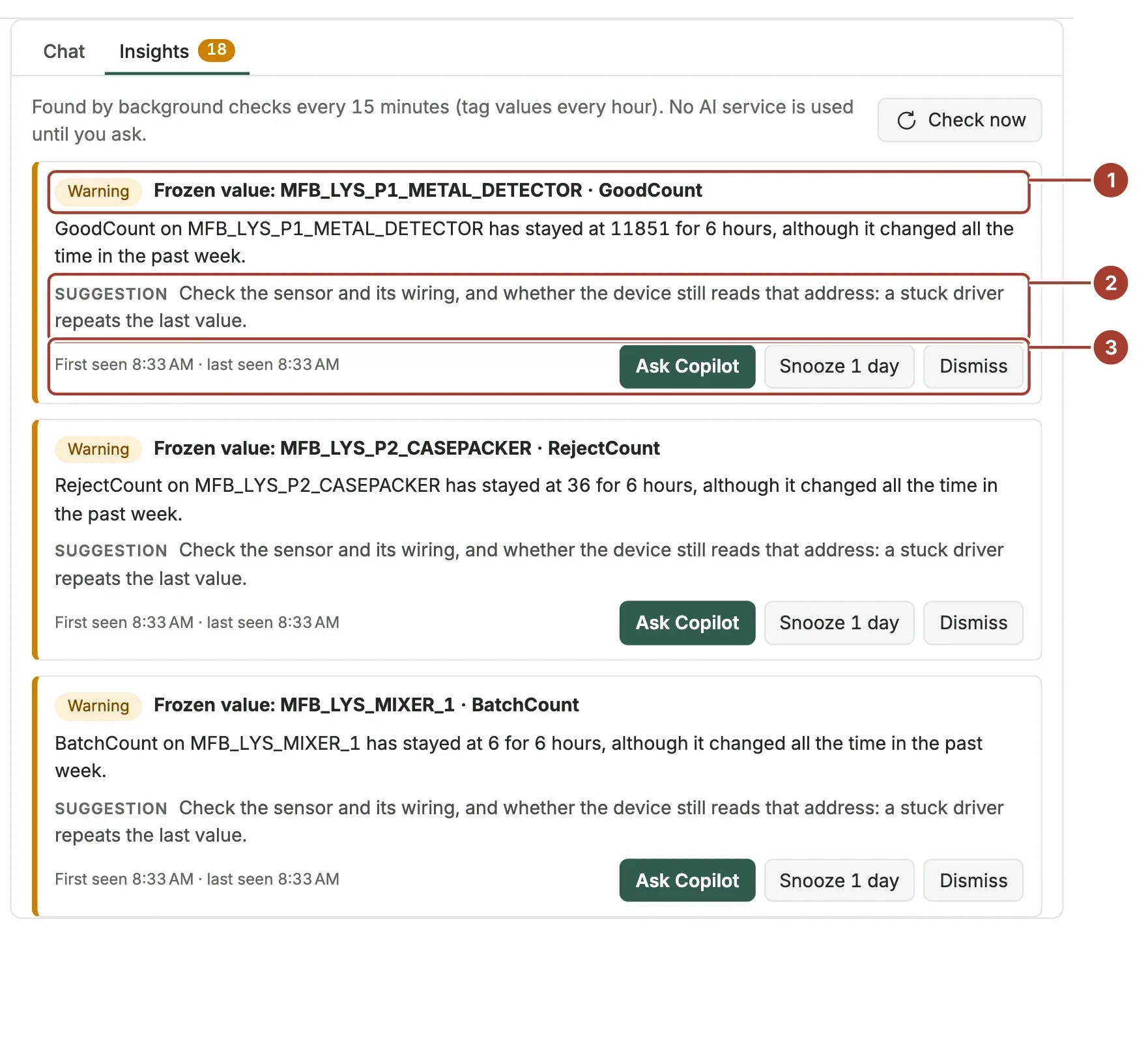
Task: Ask Copilot about MIXER_1 BatchCount
Action: click(687, 880)
